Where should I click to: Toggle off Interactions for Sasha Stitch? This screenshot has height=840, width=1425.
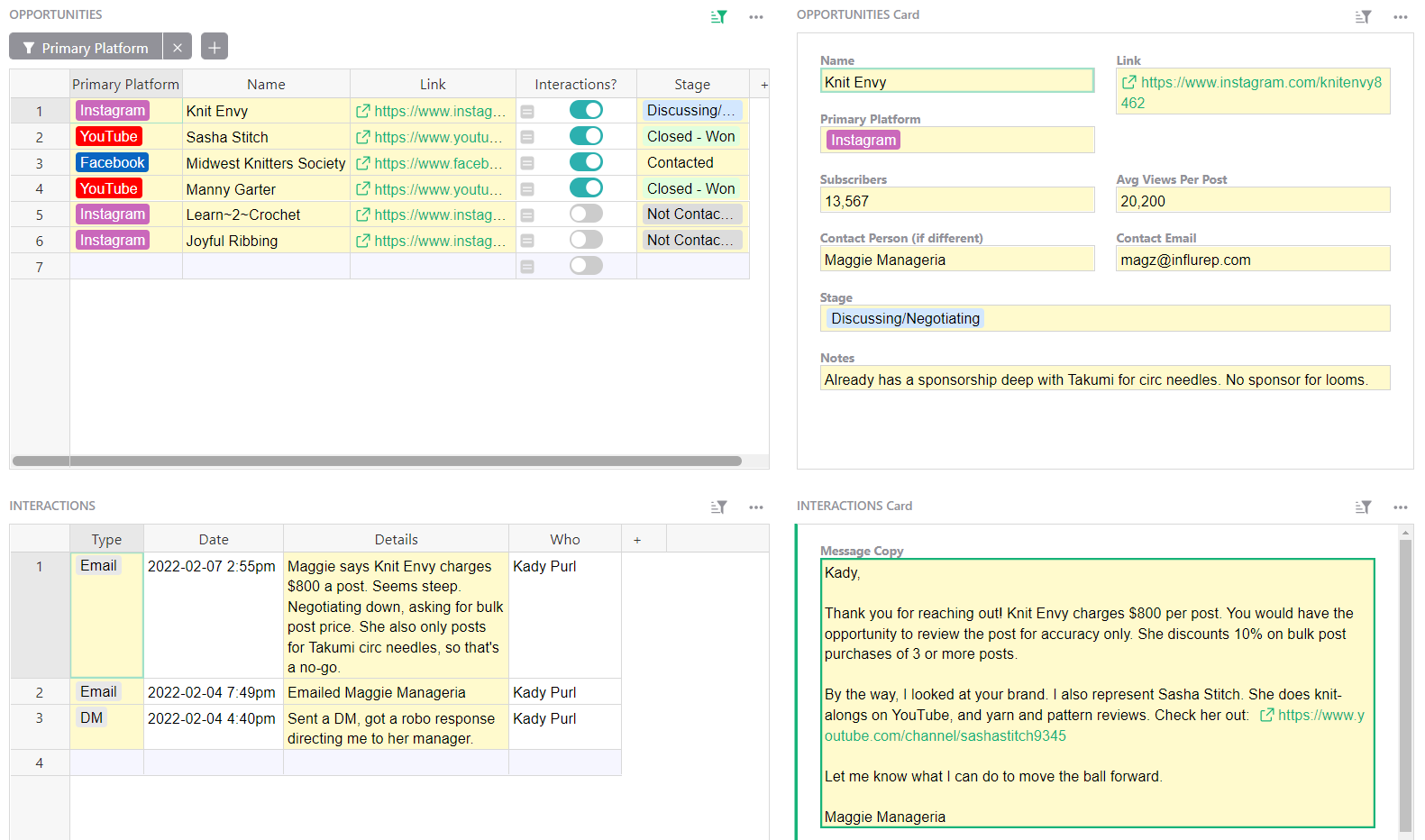point(586,136)
